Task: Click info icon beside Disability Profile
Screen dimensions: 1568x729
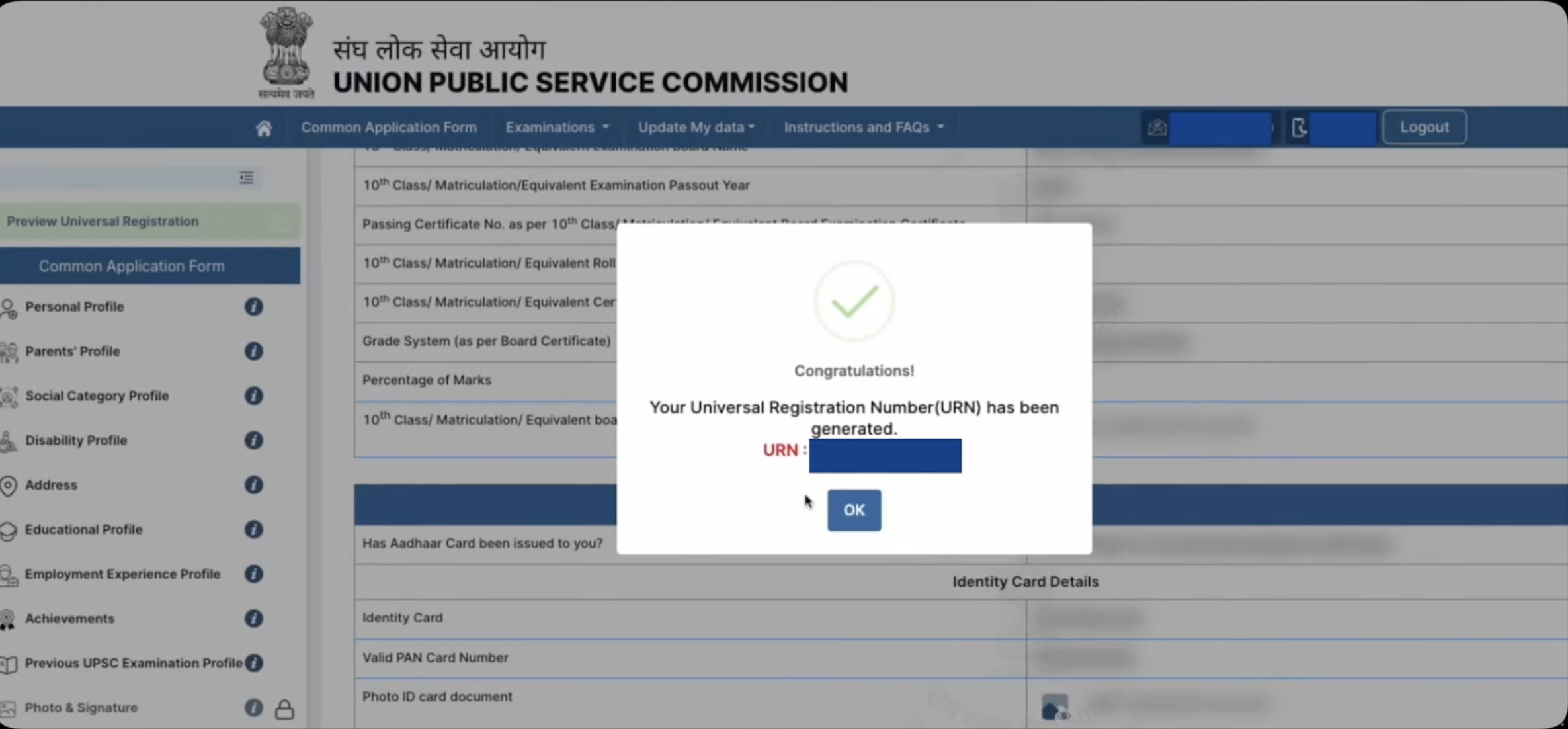Action: pos(253,441)
